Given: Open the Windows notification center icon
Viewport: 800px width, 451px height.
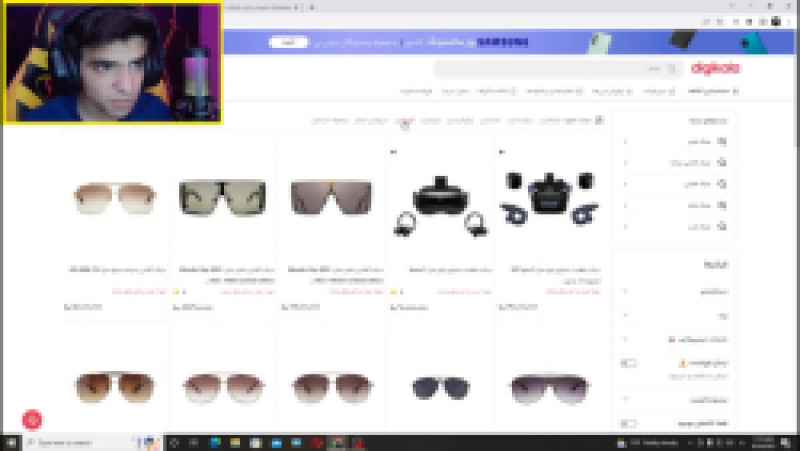Looking at the screenshot, I should click(786, 442).
